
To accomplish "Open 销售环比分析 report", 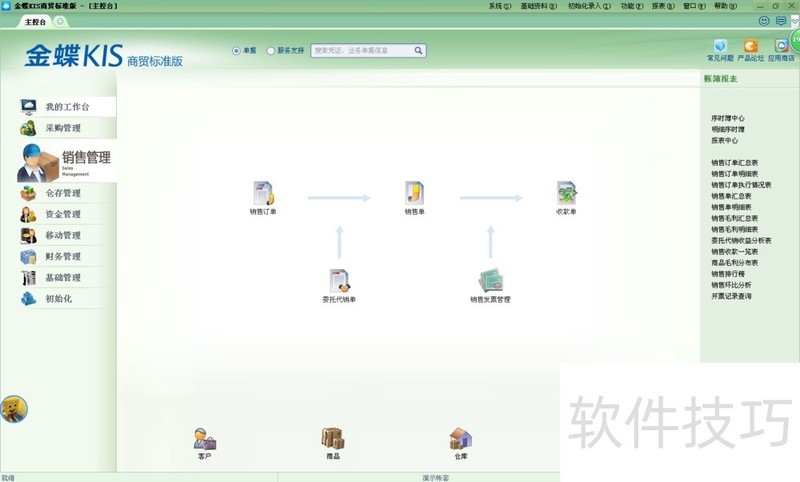I will tap(731, 285).
